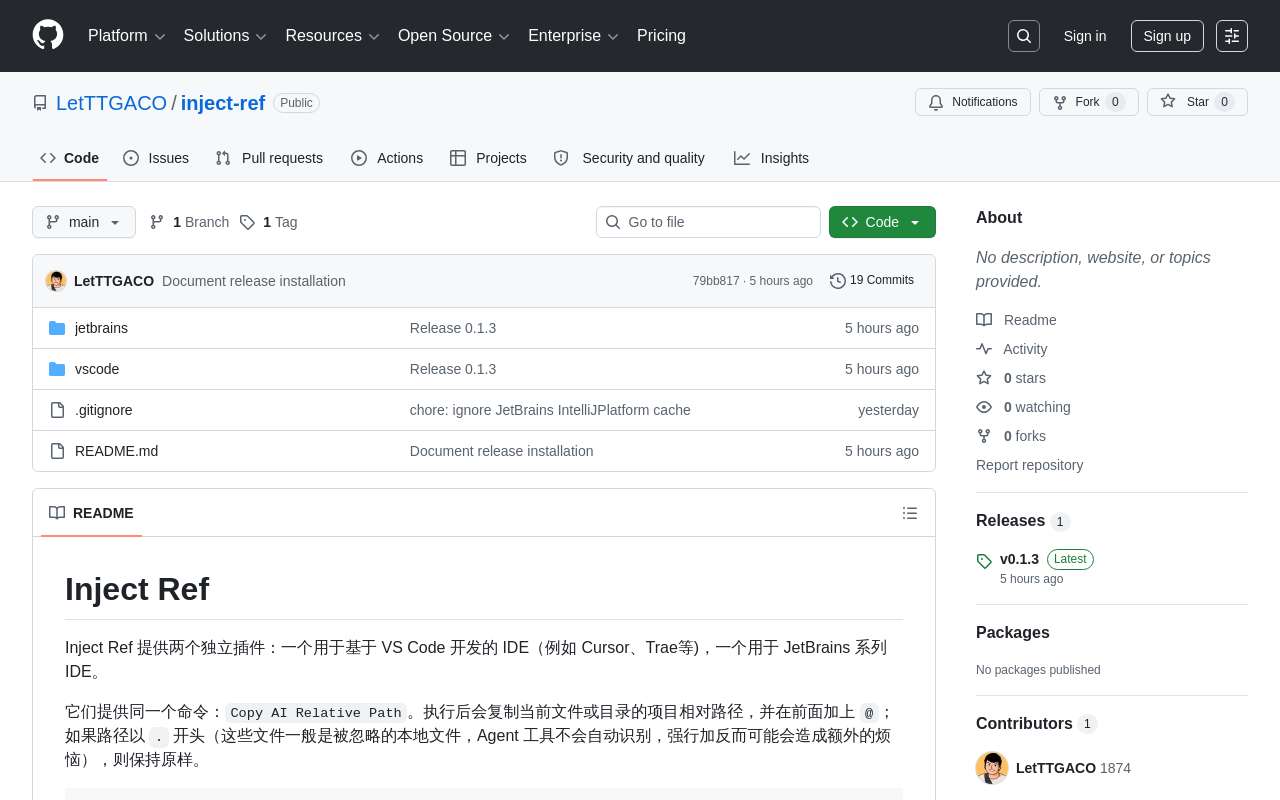The width and height of the screenshot is (1280, 800).
Task: Click the Contributors heading
Action: point(1024,723)
